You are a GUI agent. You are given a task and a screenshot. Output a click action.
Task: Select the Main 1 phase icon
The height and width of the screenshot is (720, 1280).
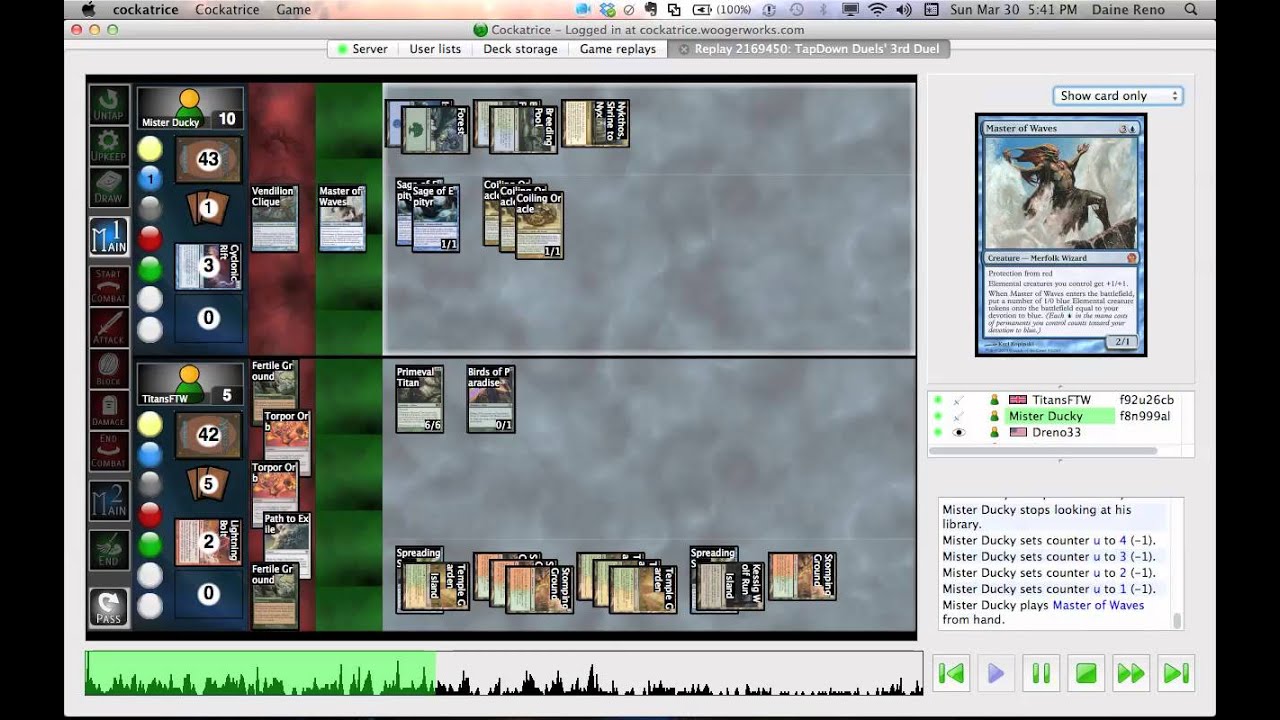pos(109,236)
